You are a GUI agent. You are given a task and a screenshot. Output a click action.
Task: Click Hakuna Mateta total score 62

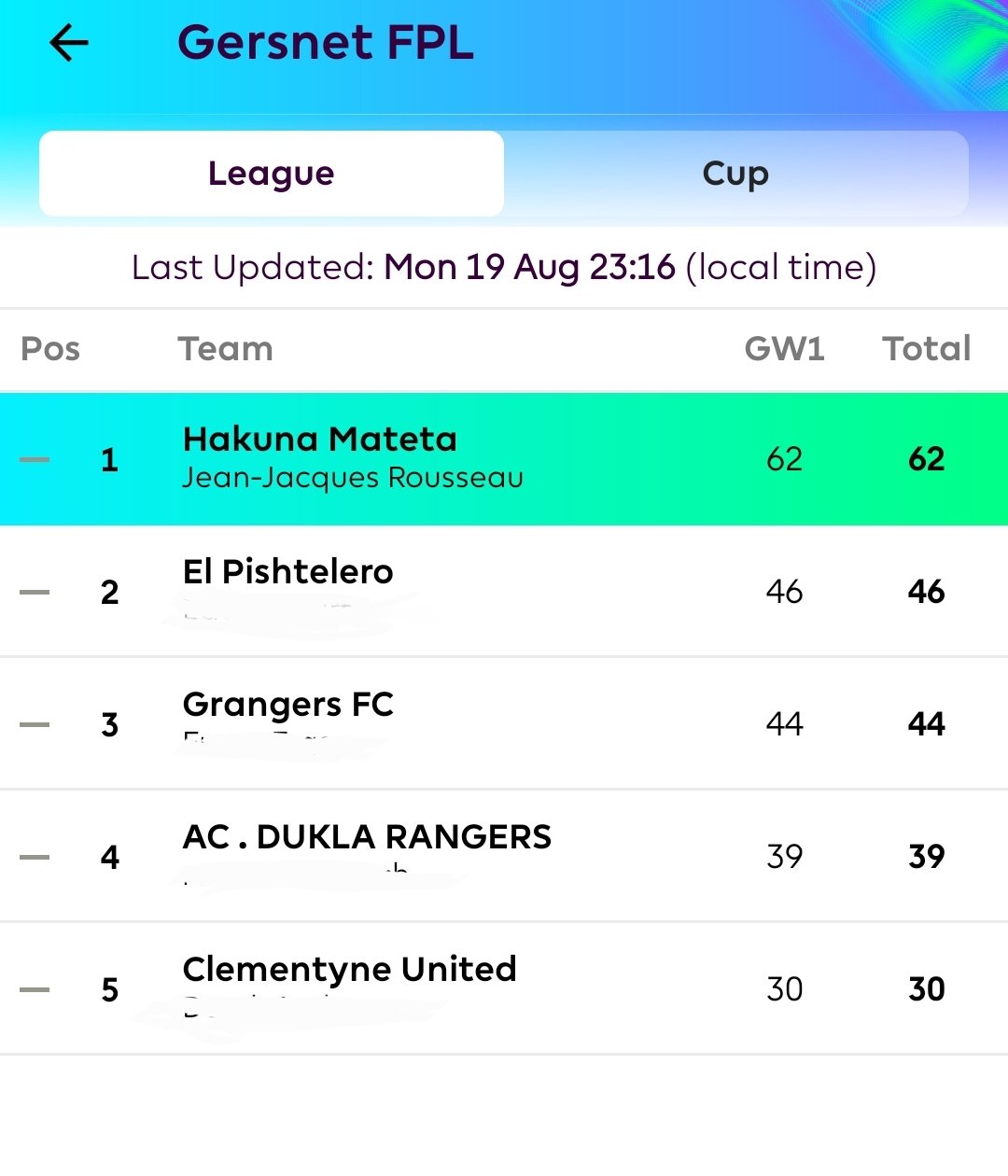927,459
